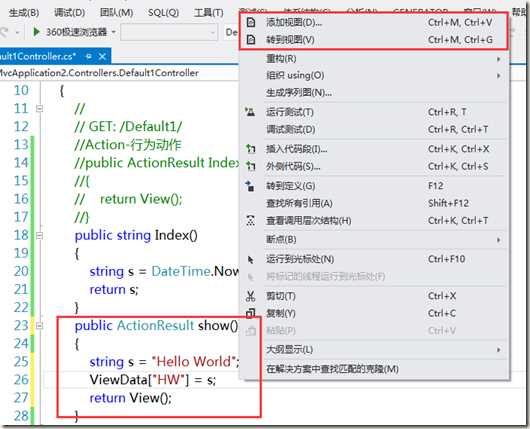Click the "Hello World" string literal
Viewport: 530px width, 429px height.
(193, 362)
